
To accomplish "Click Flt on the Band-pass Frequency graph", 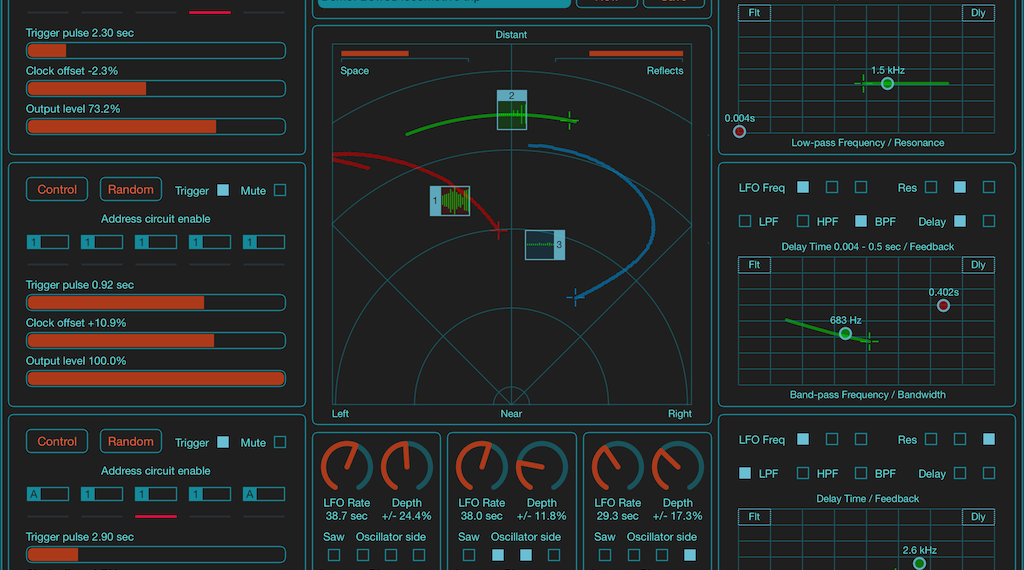I will (751, 265).
